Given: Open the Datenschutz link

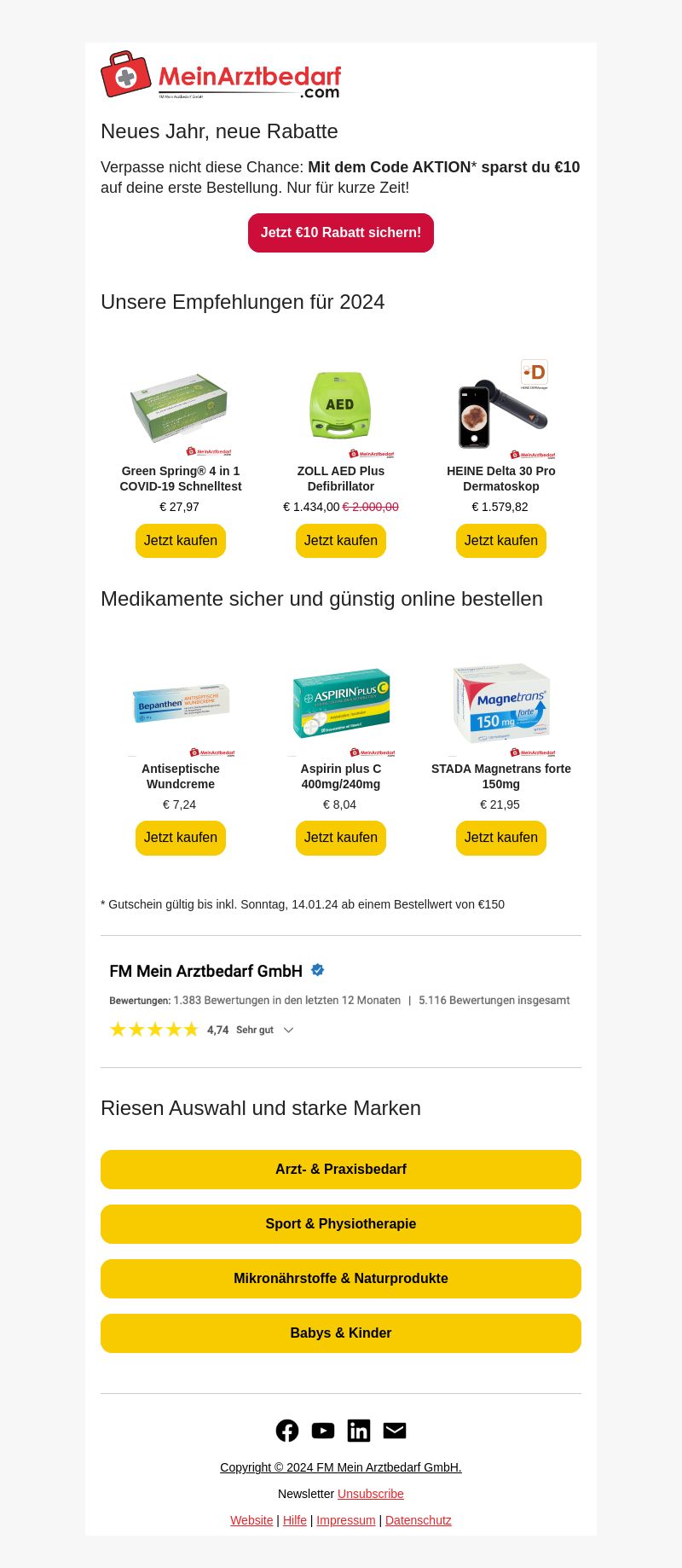Looking at the screenshot, I should click(419, 1520).
